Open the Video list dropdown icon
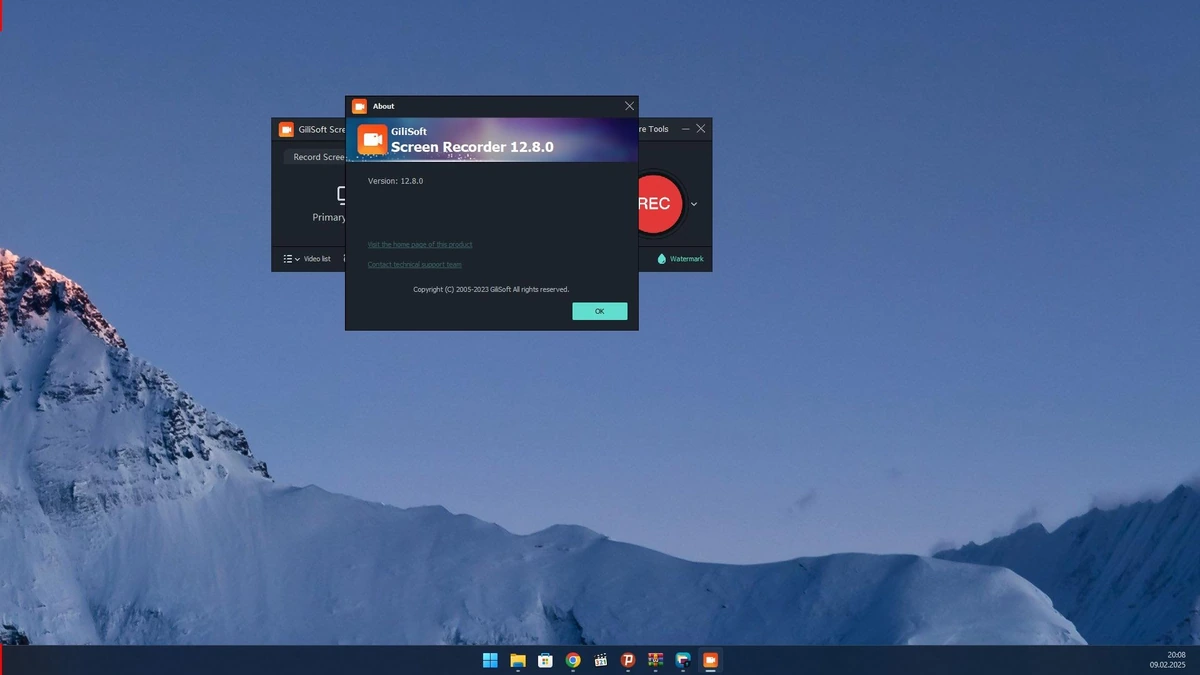This screenshot has width=1200, height=675. pyautogui.click(x=291, y=259)
